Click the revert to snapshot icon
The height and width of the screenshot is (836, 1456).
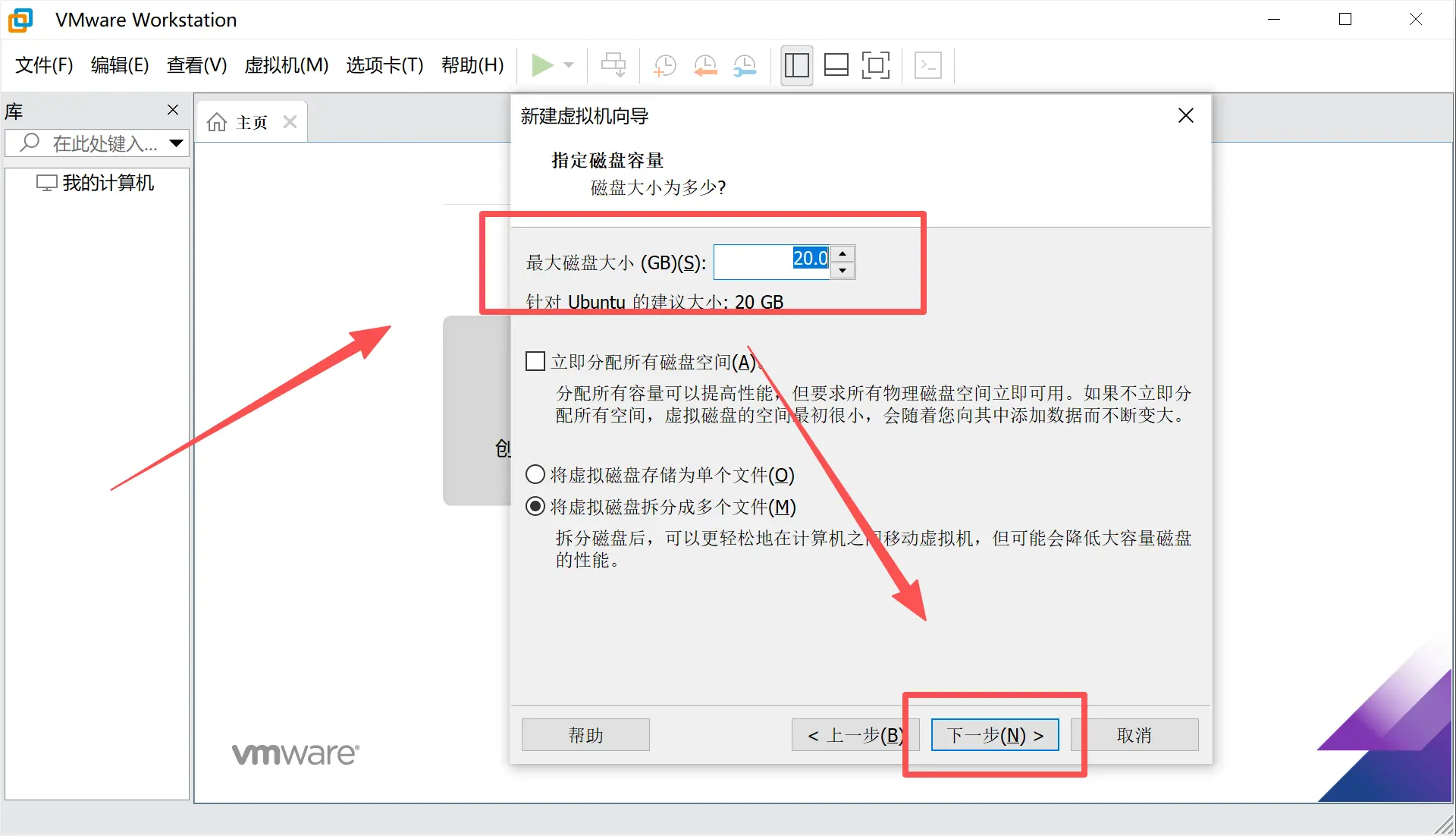point(705,65)
